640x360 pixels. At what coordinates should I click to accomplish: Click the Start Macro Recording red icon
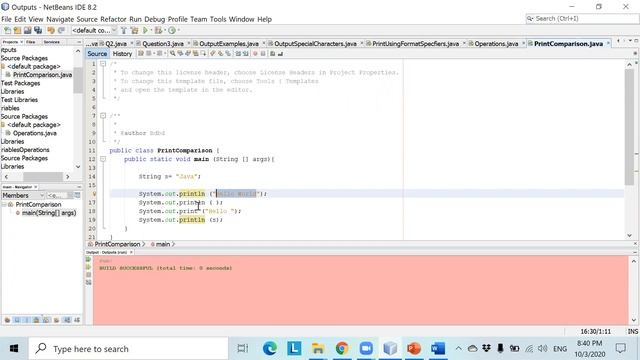pos(256,53)
